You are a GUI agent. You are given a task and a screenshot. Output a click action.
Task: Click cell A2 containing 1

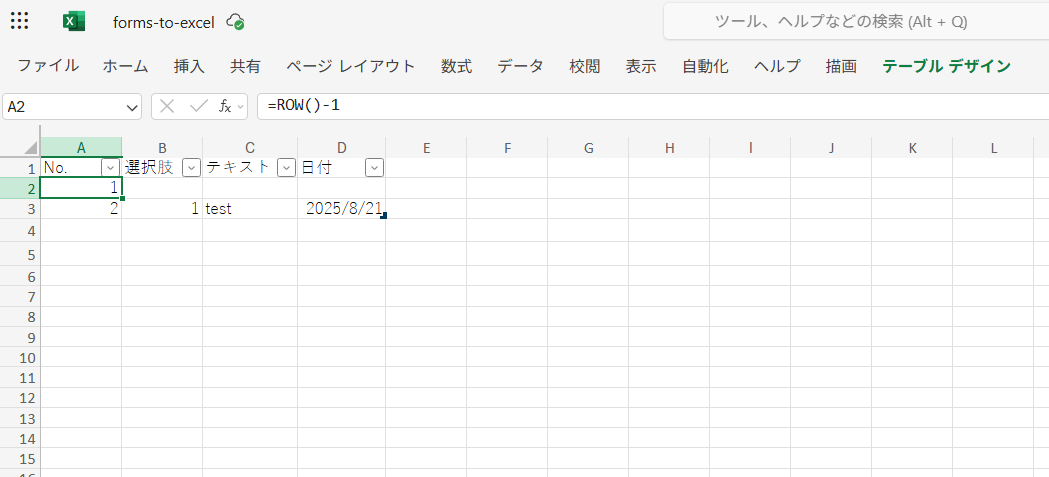click(x=81, y=188)
